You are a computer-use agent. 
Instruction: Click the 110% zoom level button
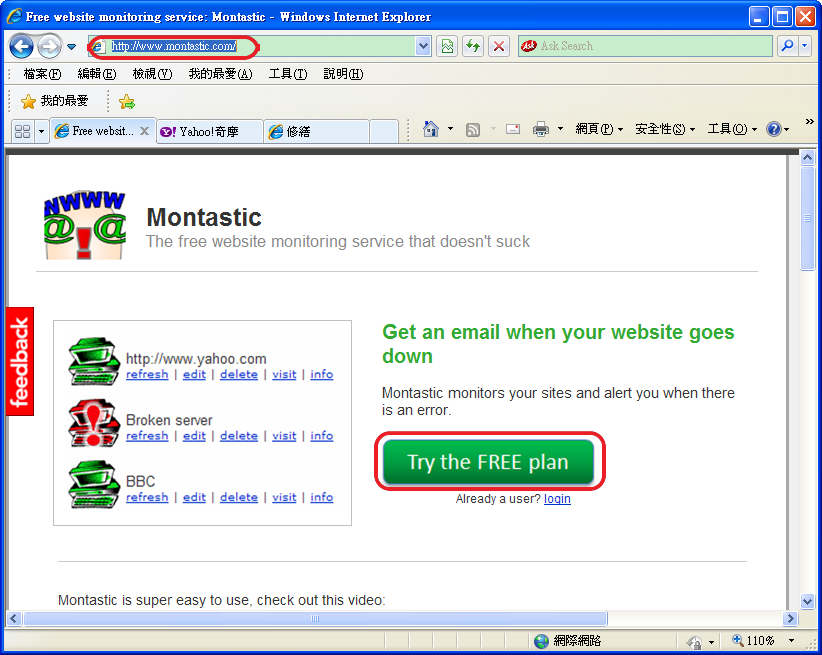pos(753,641)
